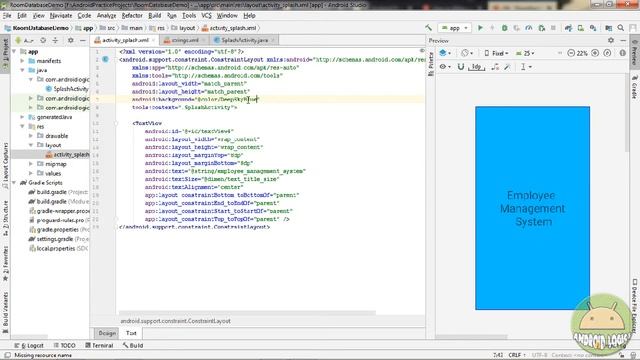Viewport: 640px width, 360px height.
Task: Open the Refactor menu
Action: pos(132,16)
